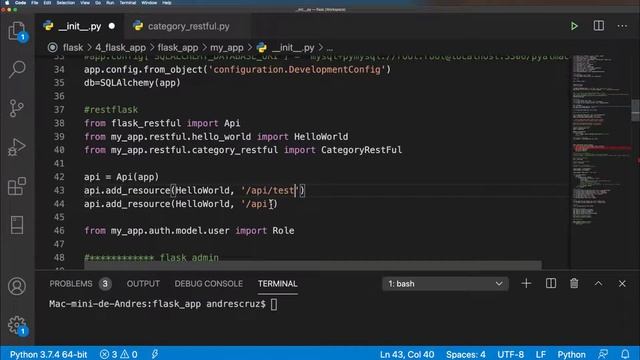Open editor More Actions ellipsis

622,26
